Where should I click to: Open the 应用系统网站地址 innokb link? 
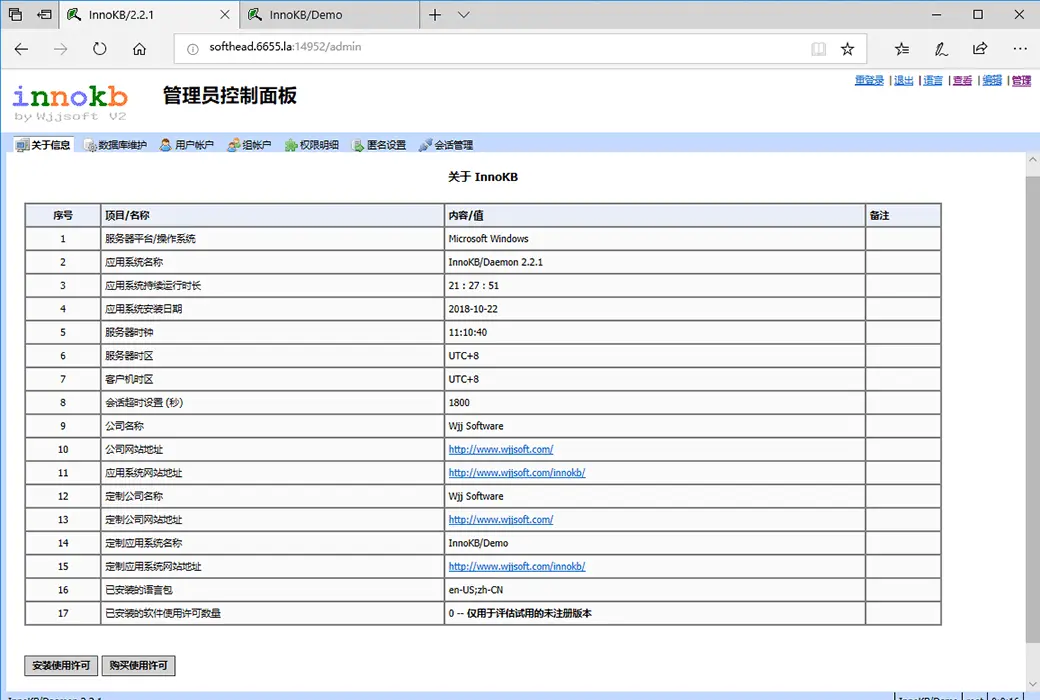pos(517,472)
